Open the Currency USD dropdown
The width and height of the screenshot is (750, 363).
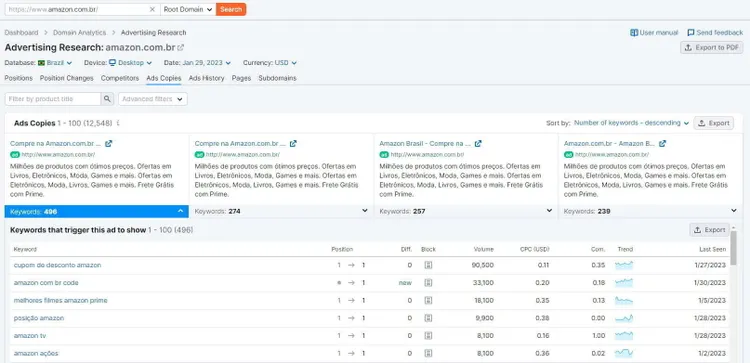[286, 63]
